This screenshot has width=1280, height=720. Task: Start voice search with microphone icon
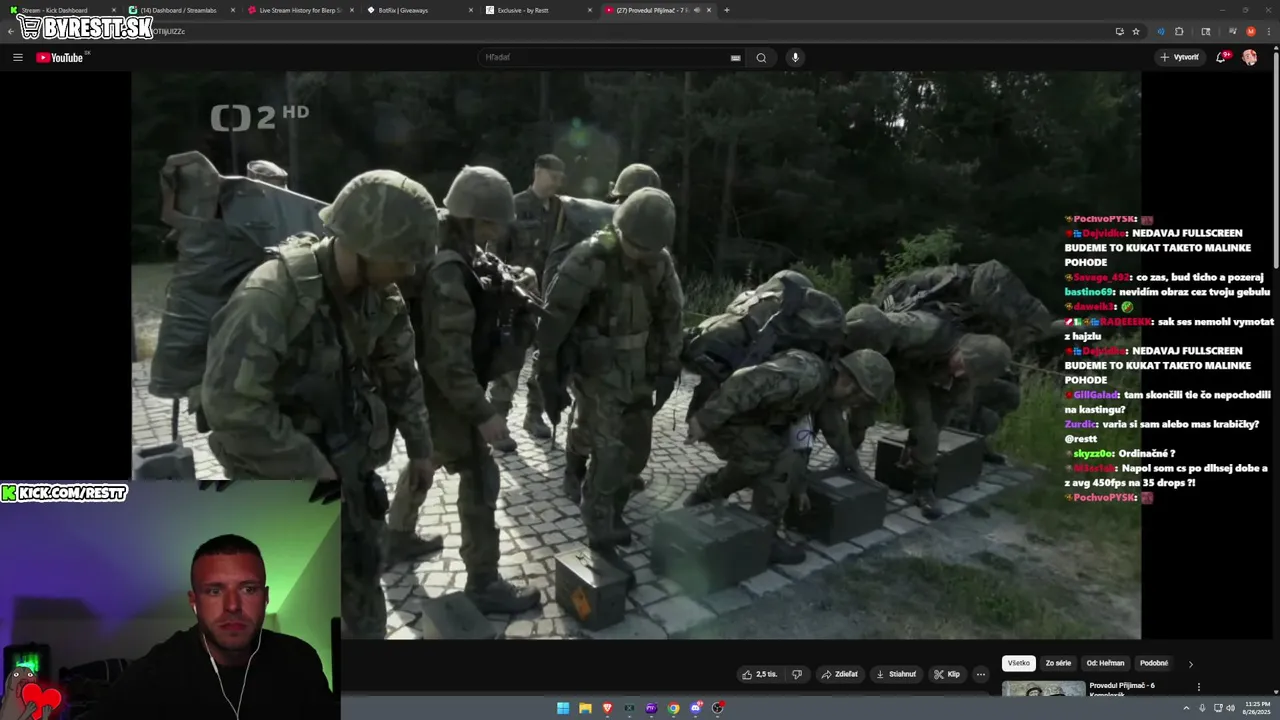(x=795, y=57)
